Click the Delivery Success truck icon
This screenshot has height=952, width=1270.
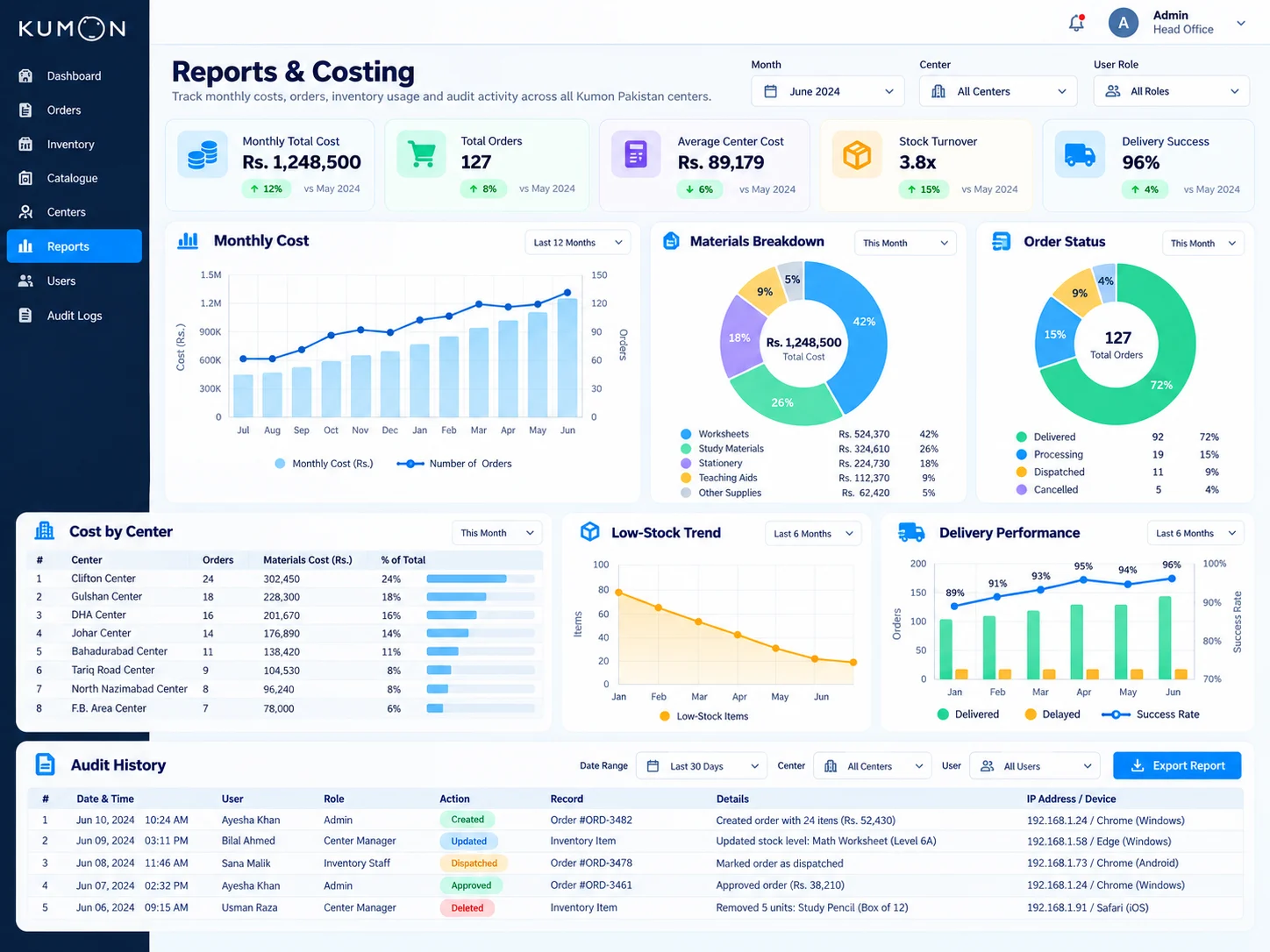point(1080,154)
